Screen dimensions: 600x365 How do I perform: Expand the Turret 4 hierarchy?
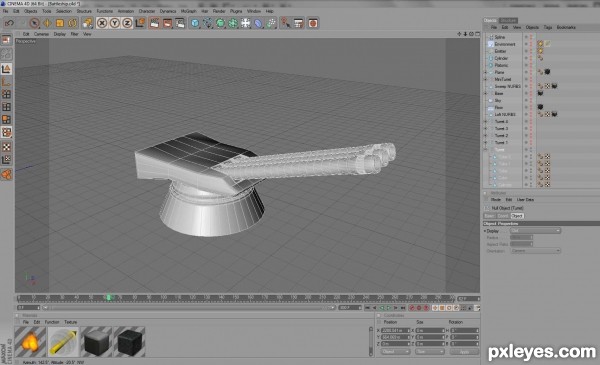[x=486, y=121]
